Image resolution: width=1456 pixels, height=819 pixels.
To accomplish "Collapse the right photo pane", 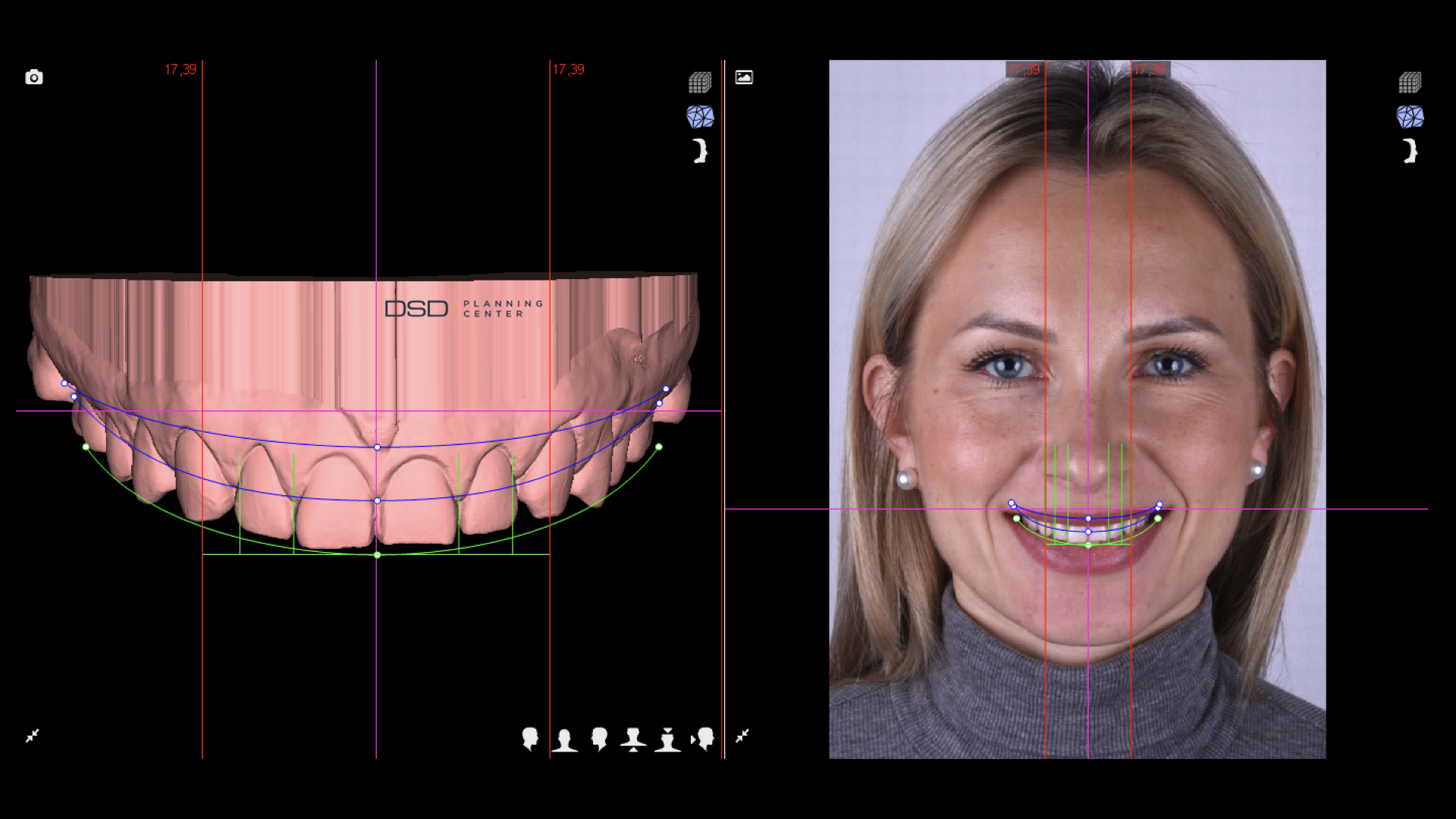I will coord(742,736).
